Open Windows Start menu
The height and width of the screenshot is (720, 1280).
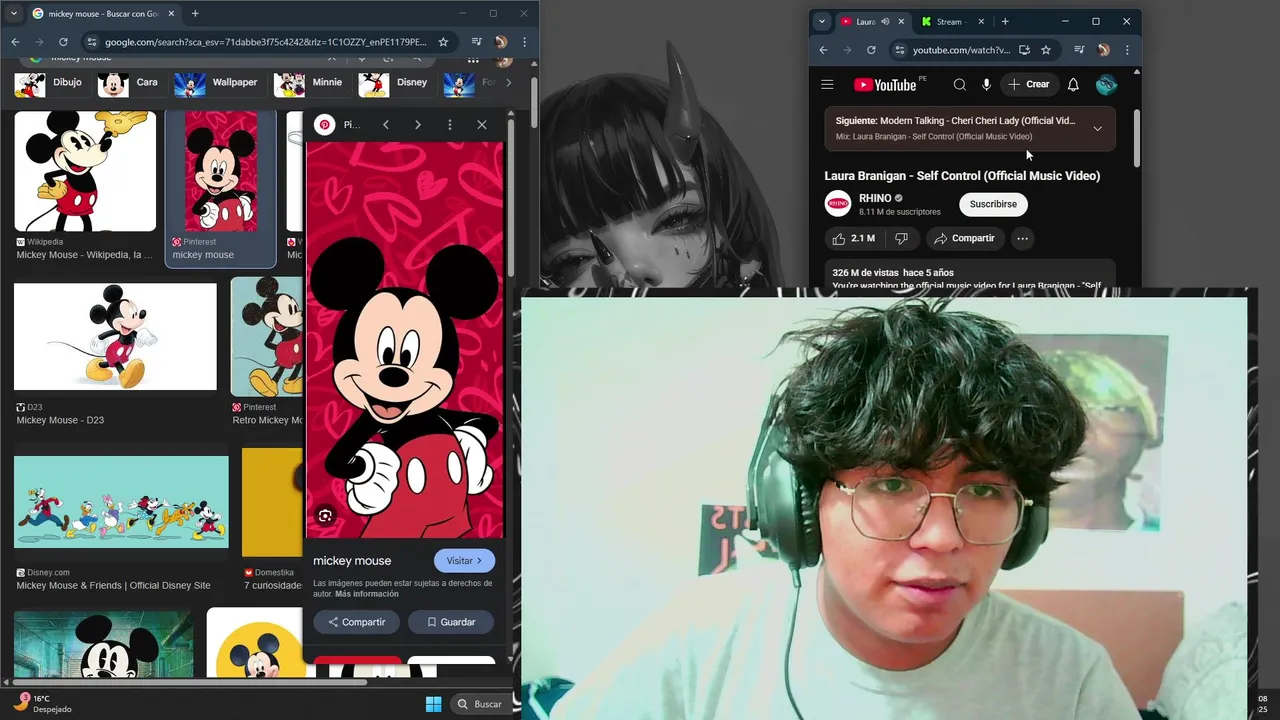click(434, 704)
